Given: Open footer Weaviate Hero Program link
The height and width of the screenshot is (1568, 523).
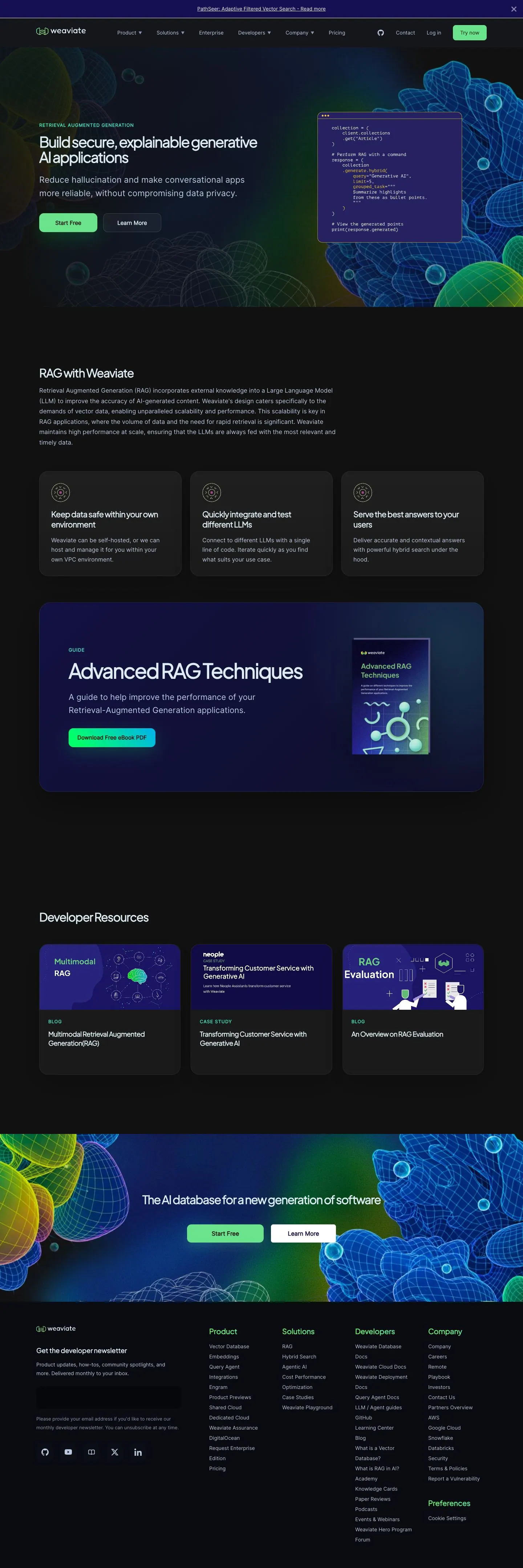Looking at the screenshot, I should (x=384, y=1529).
